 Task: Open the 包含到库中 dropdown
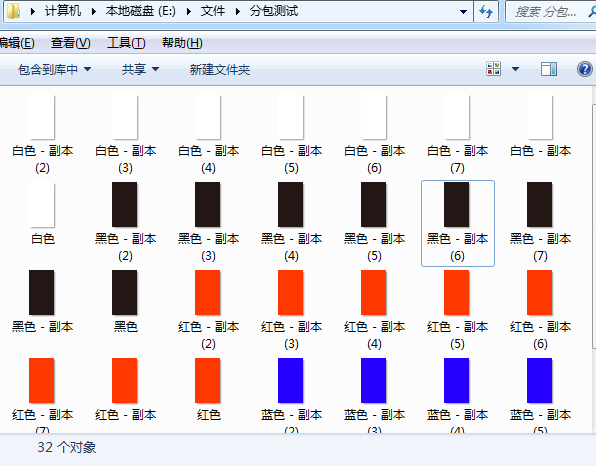[x=54, y=70]
